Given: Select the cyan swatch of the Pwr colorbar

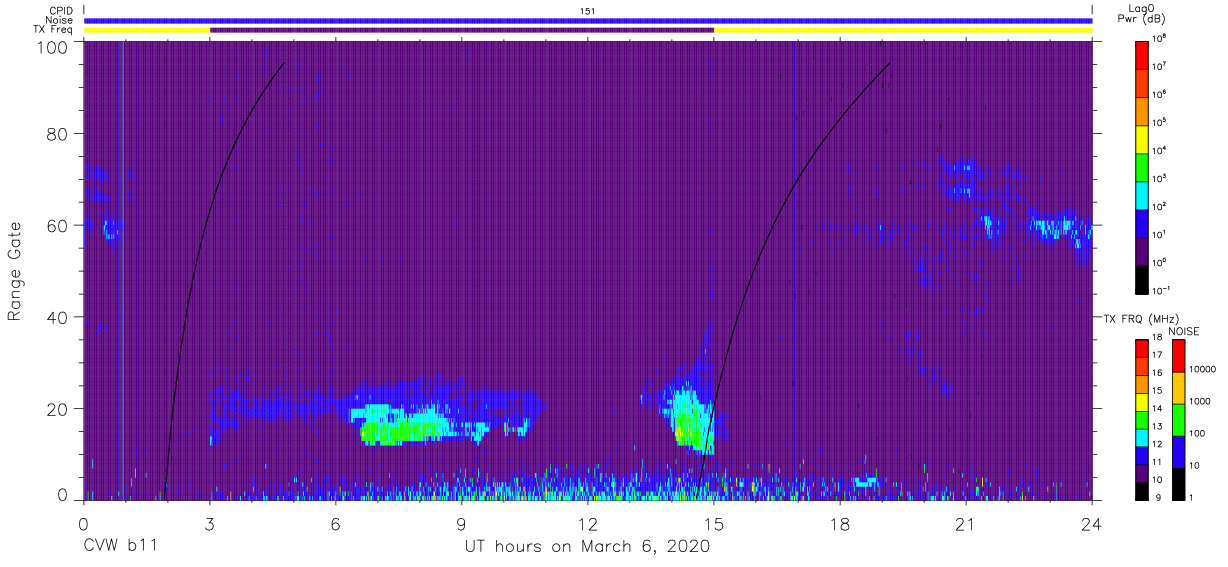Looking at the screenshot, I should point(1142,193).
